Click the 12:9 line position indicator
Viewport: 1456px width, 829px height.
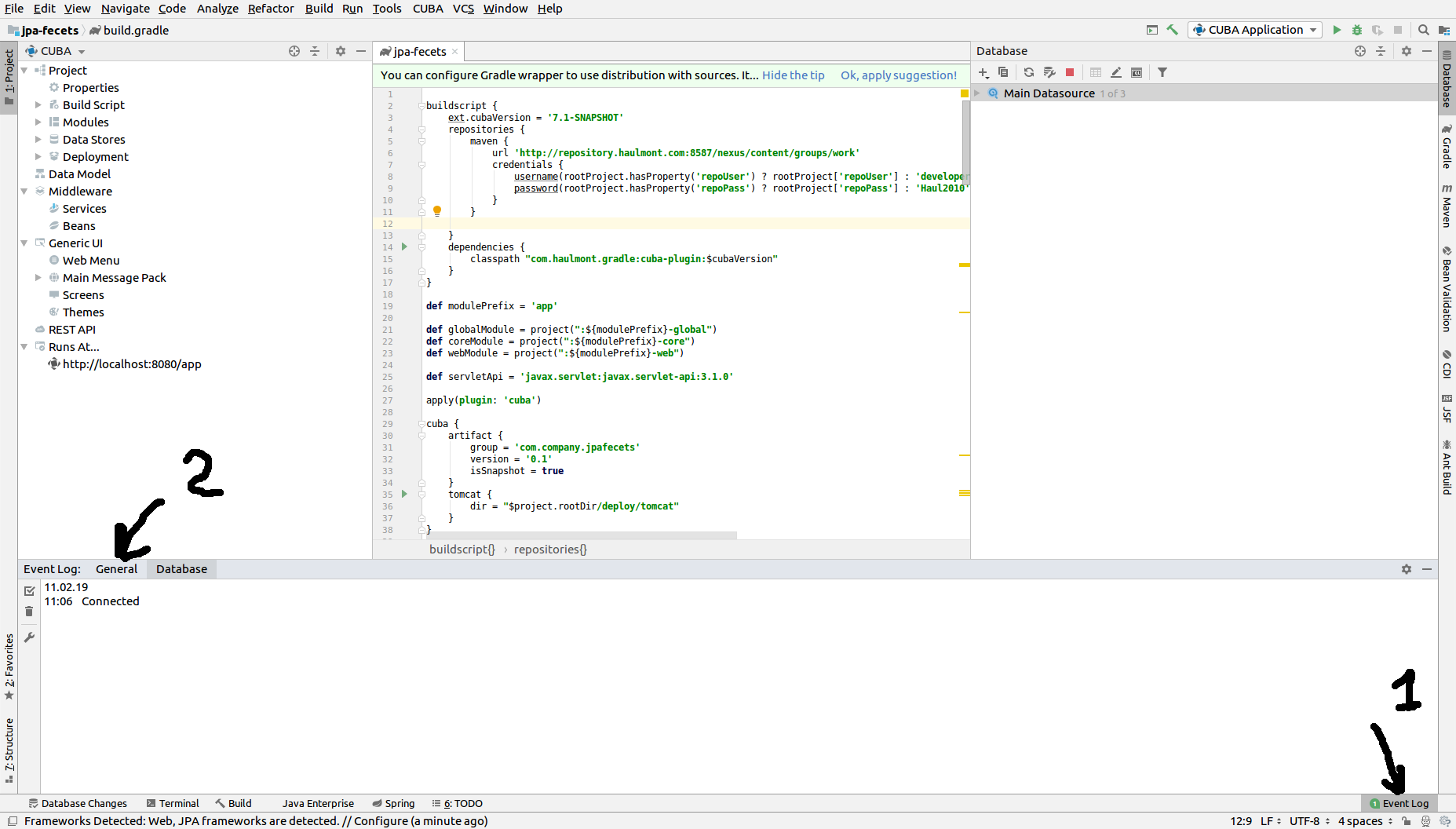[x=1241, y=820]
